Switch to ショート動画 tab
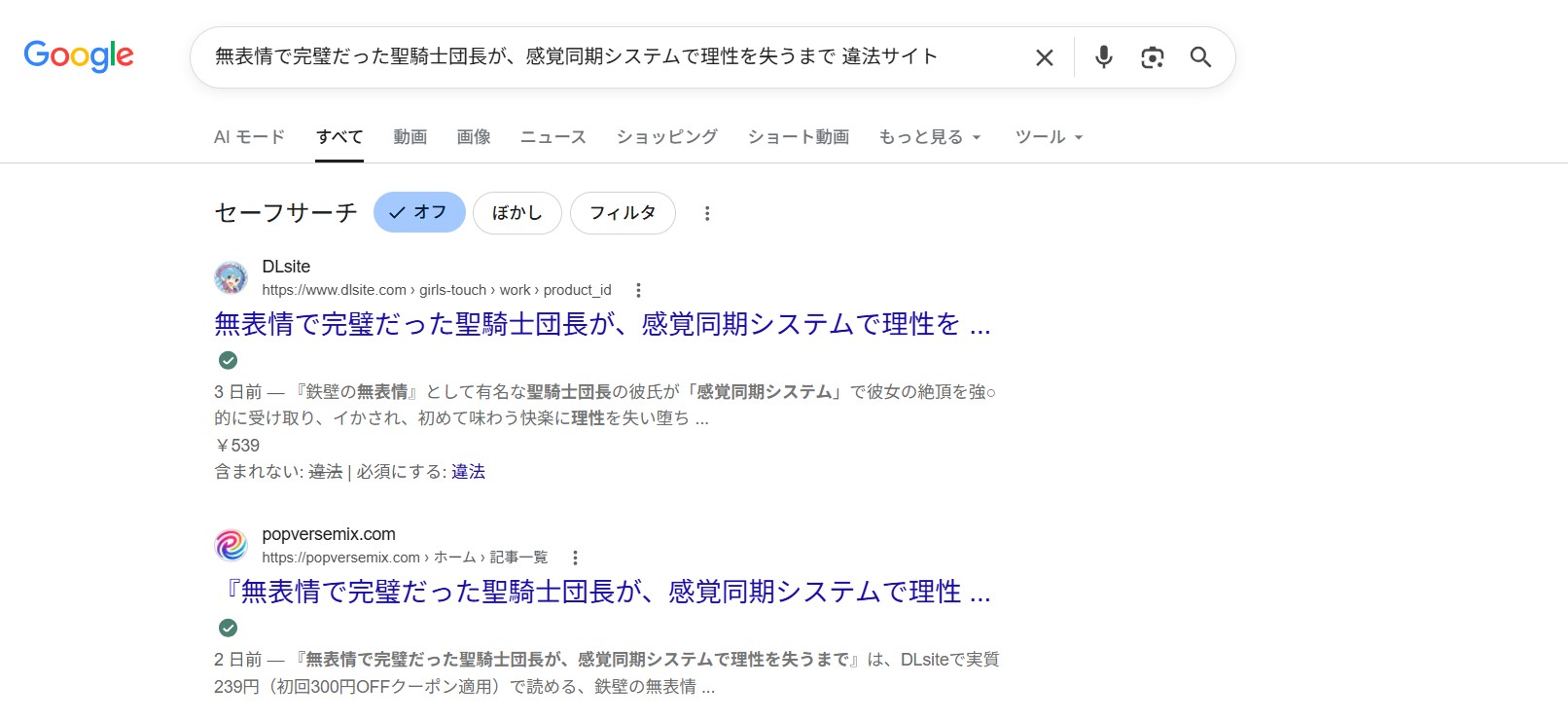 799,137
